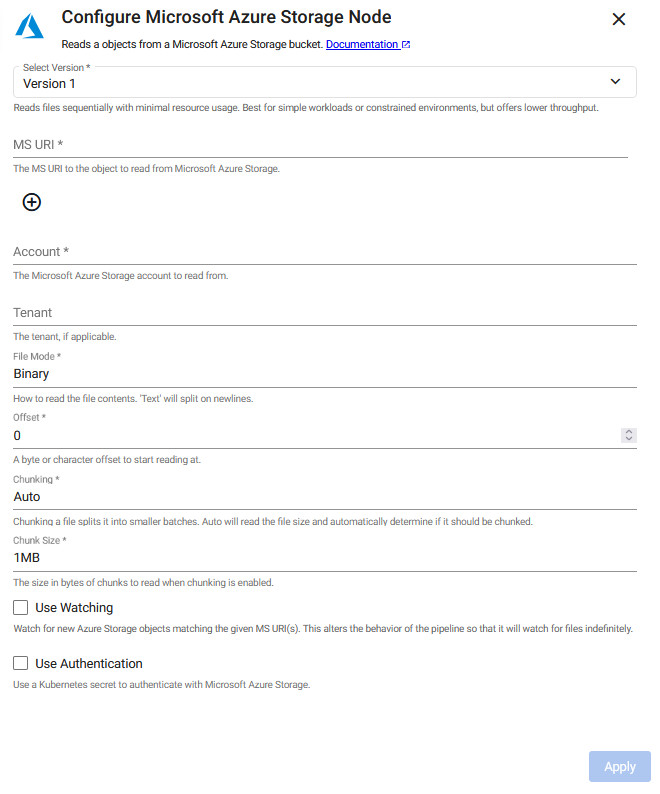Viewport: 660px width, 794px height.
Task: Click the external link icon beside Documentation
Action: click(406, 45)
